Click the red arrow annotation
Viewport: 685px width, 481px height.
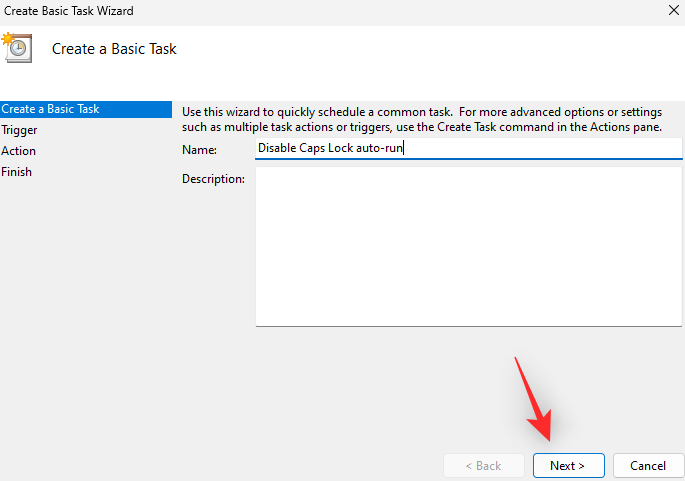click(x=534, y=399)
